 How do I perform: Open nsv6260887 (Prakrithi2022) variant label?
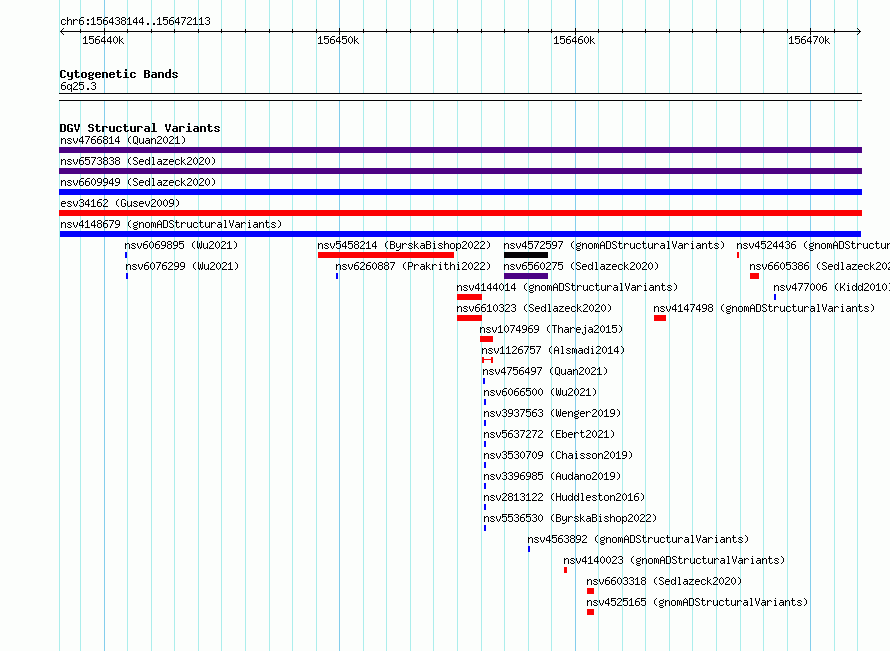[413, 266]
